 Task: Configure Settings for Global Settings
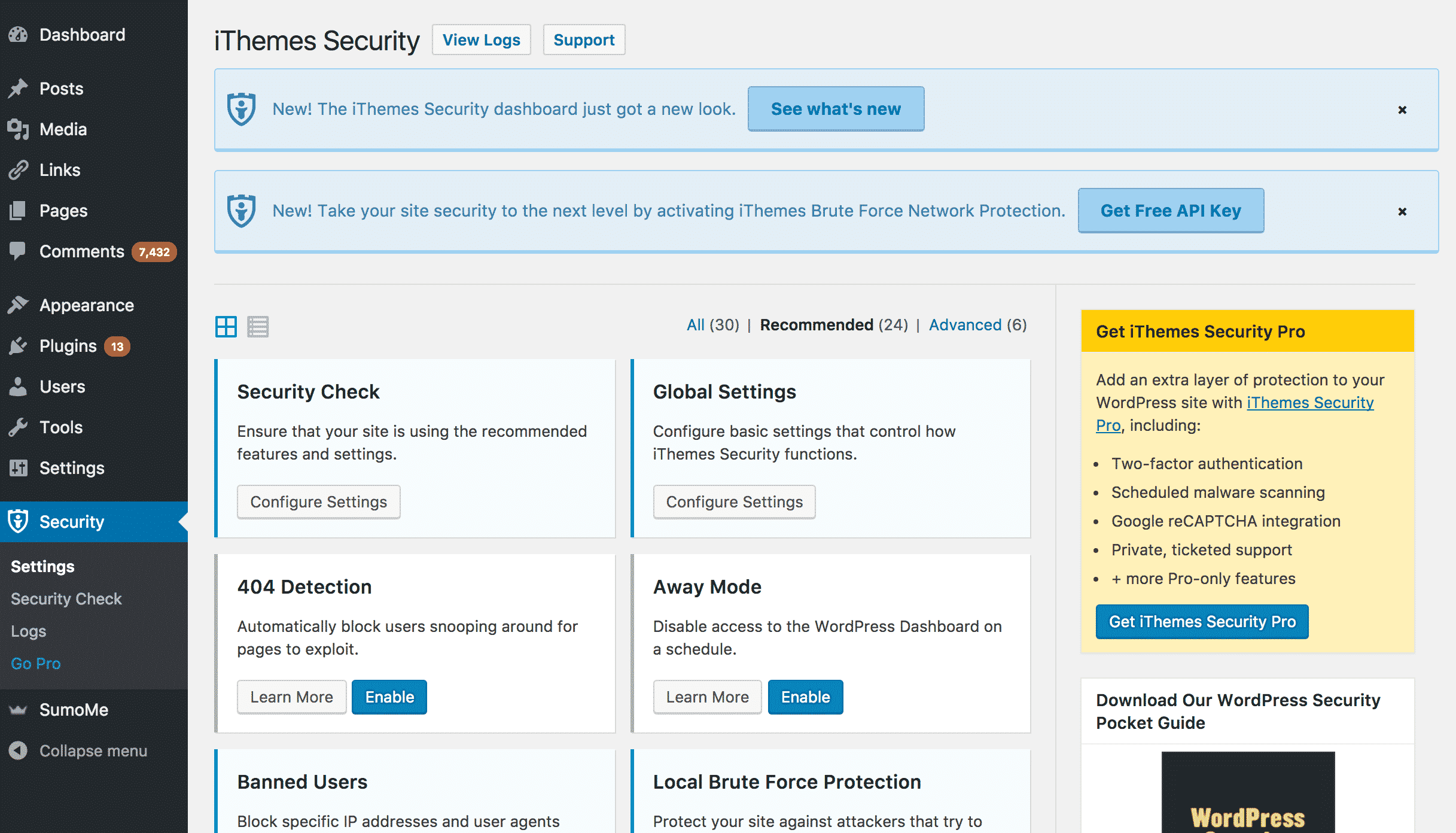tap(734, 501)
